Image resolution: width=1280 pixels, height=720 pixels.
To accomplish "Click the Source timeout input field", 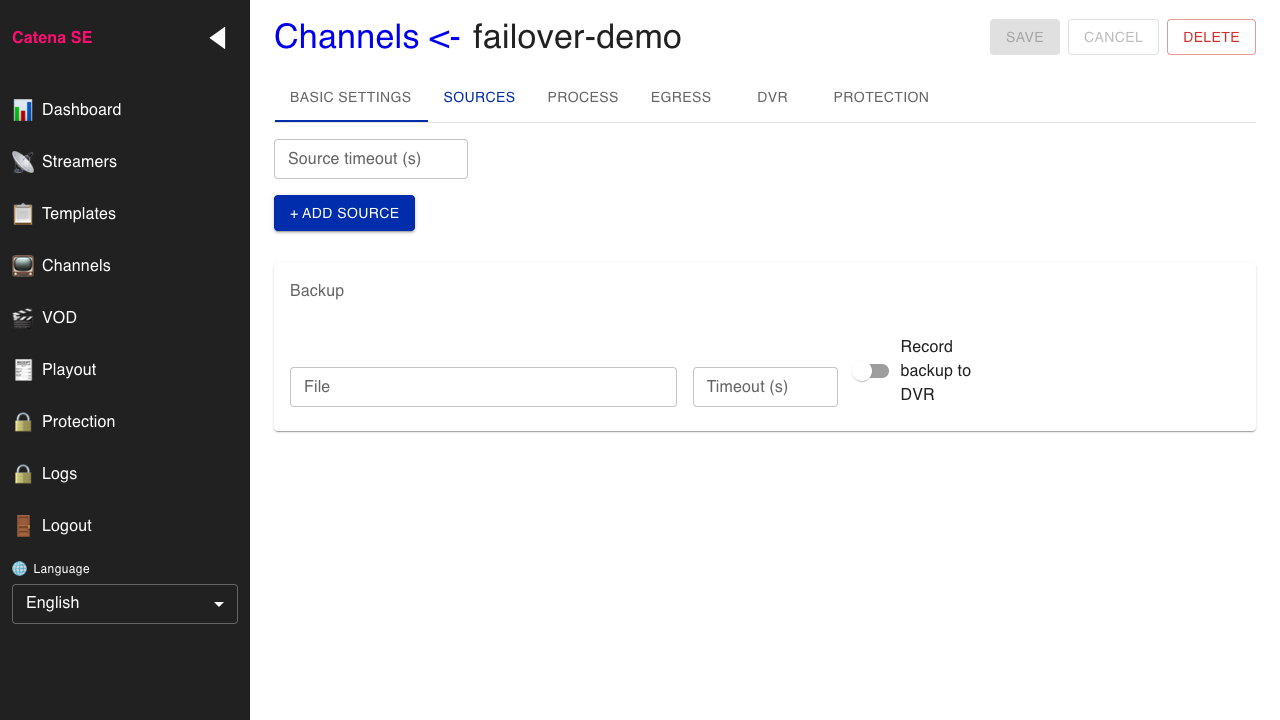I will pyautogui.click(x=370, y=159).
